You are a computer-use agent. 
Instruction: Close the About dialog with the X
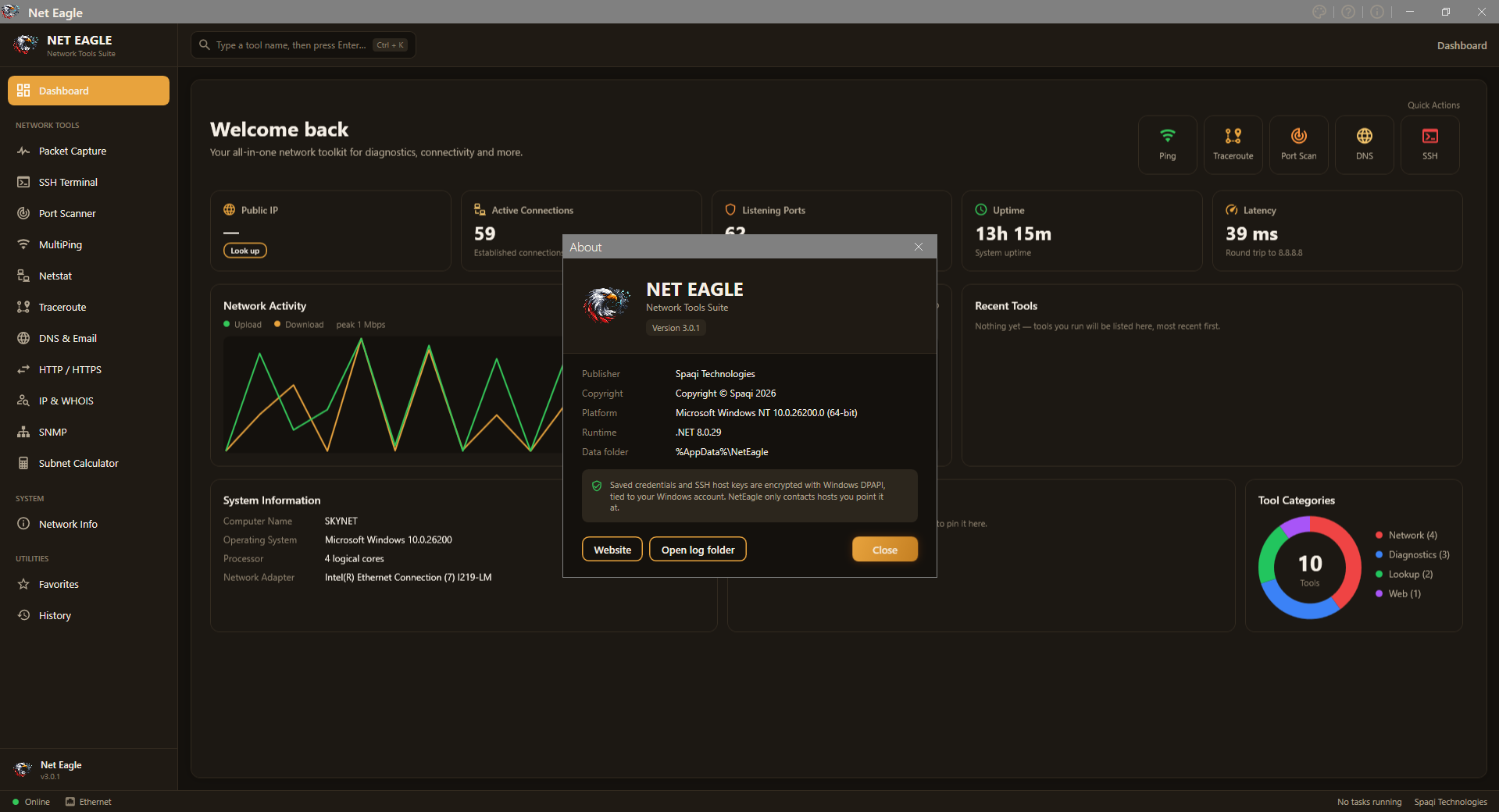pyautogui.click(x=919, y=247)
